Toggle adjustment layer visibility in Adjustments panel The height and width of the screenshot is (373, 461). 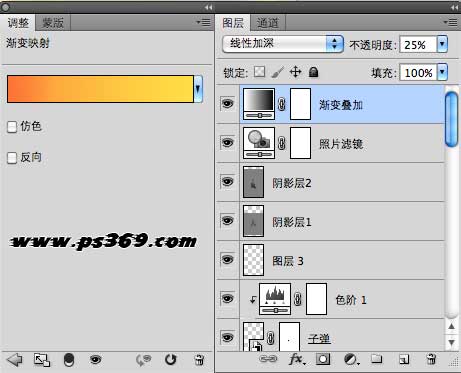click(95, 359)
